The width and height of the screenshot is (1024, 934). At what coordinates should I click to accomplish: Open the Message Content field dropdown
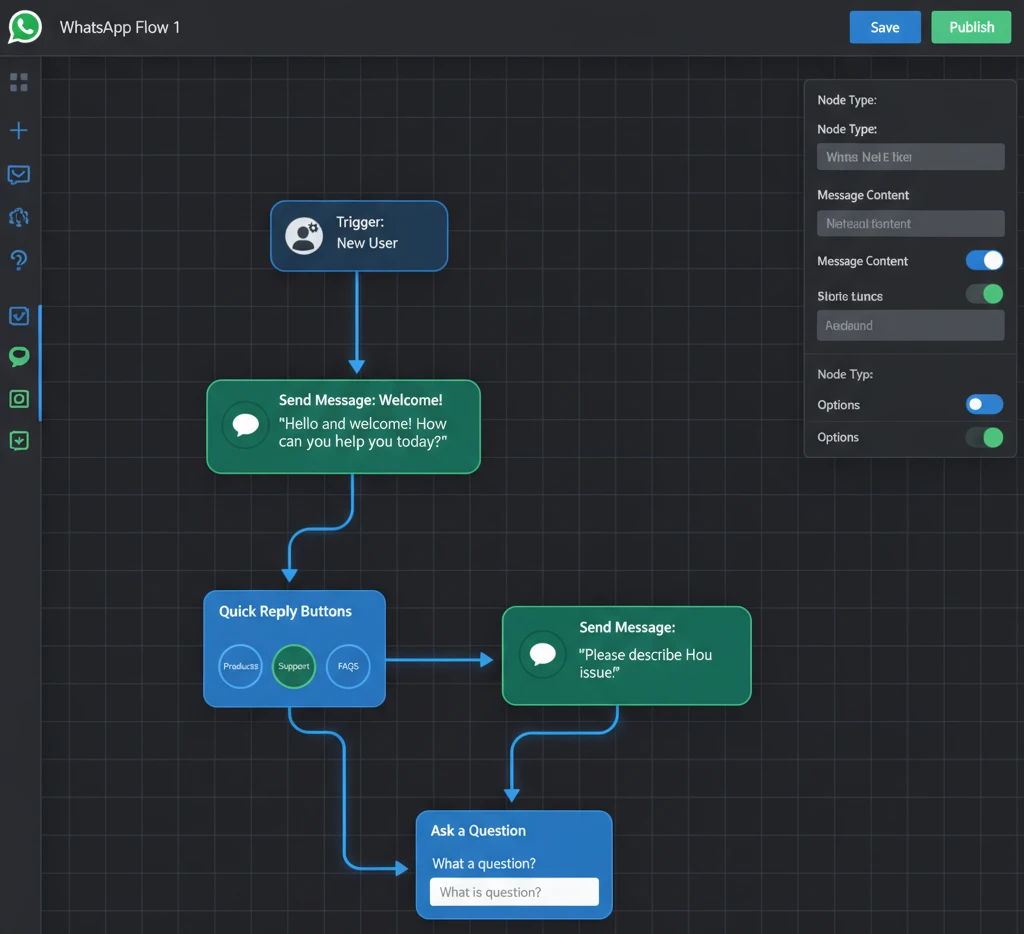(x=910, y=223)
